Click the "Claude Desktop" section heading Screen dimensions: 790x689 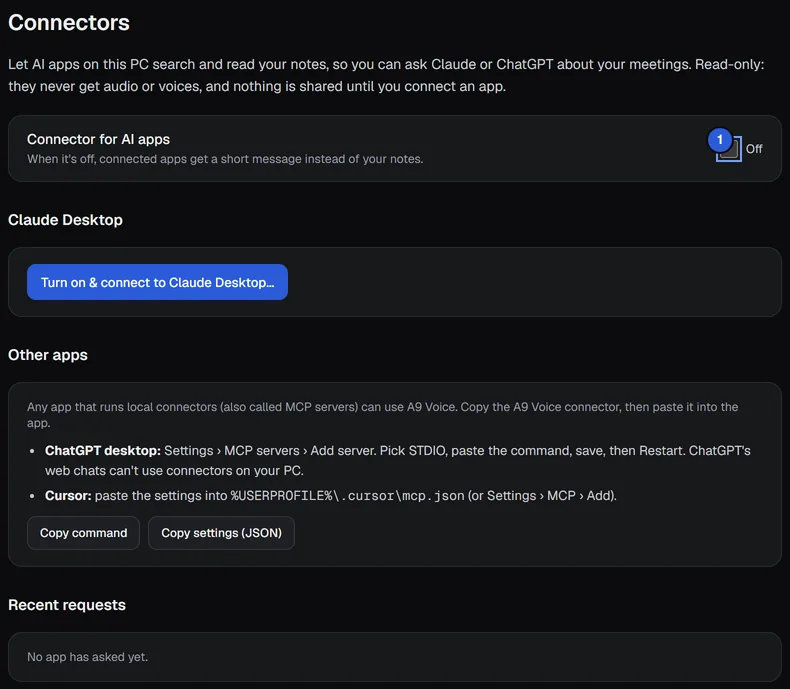65,220
